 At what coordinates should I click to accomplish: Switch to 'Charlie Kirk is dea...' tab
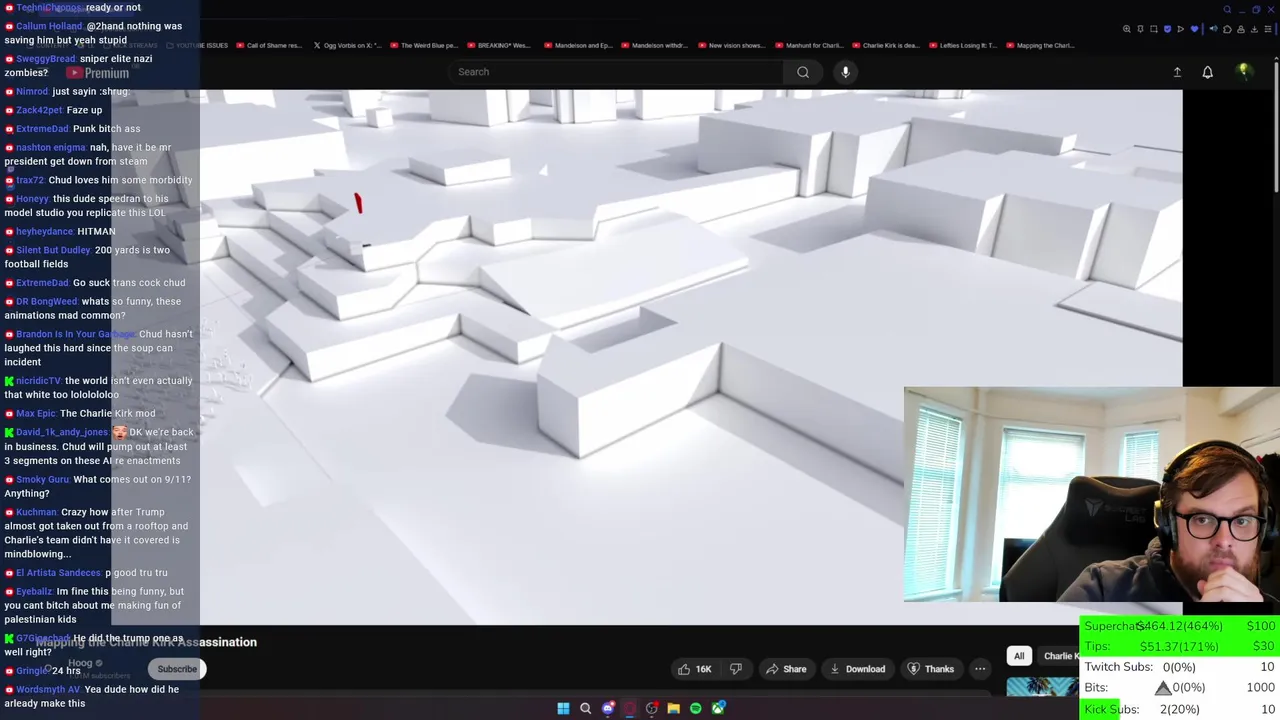pyautogui.click(x=886, y=45)
